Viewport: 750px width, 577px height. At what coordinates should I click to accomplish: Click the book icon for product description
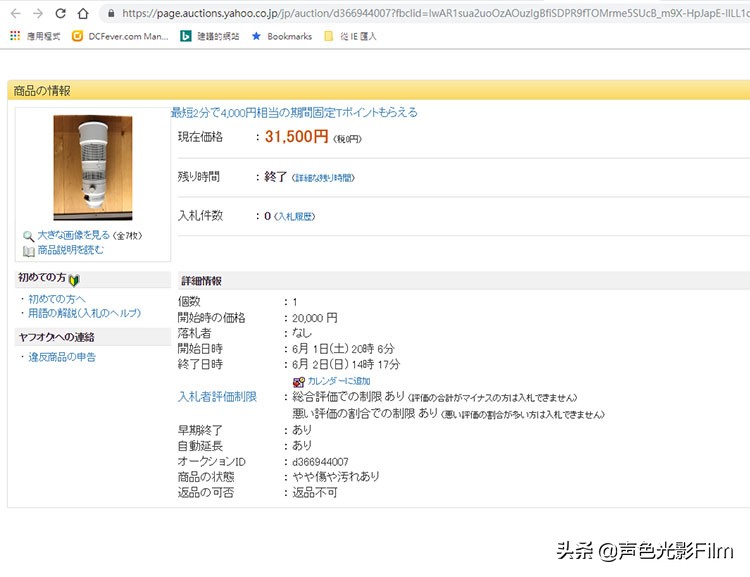(x=29, y=251)
